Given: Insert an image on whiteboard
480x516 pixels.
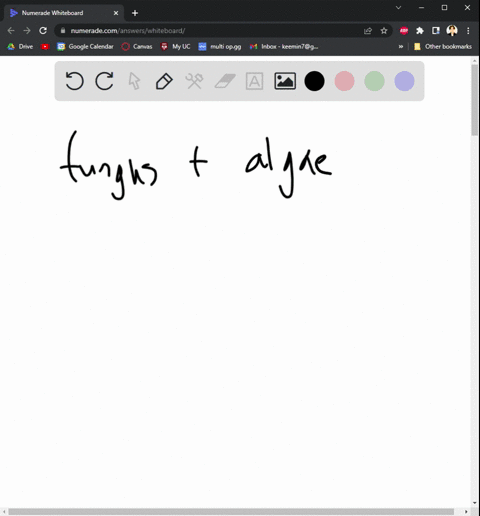Looking at the screenshot, I should (285, 81).
